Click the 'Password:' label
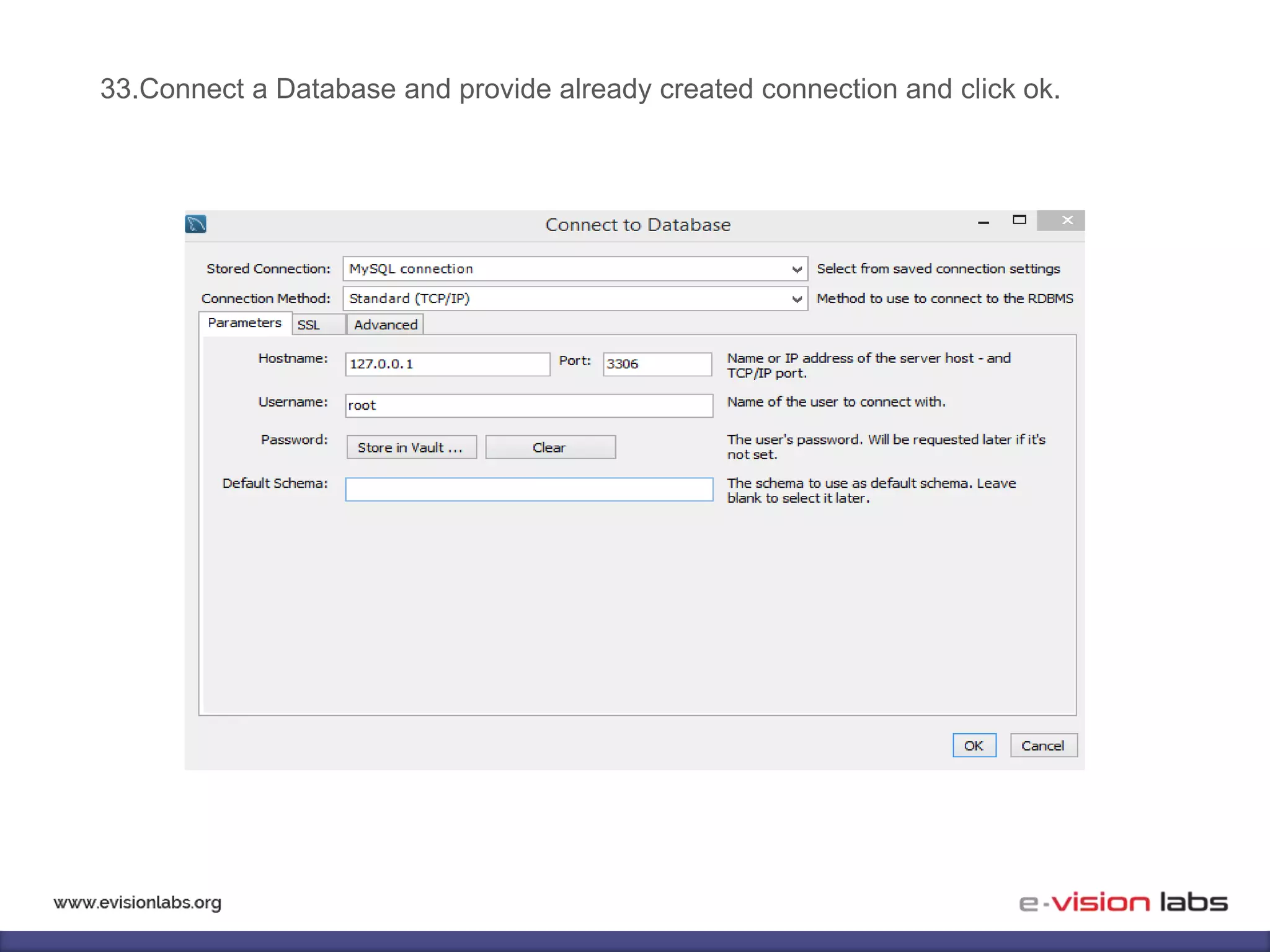Screen dimensions: 1270x952 pyautogui.click(x=295, y=440)
